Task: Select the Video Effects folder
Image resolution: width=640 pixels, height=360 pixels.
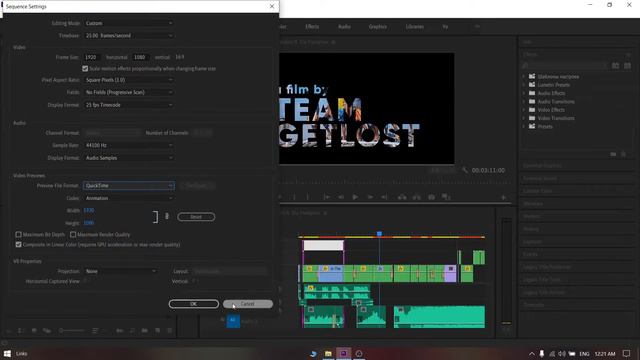Action: 551,110
